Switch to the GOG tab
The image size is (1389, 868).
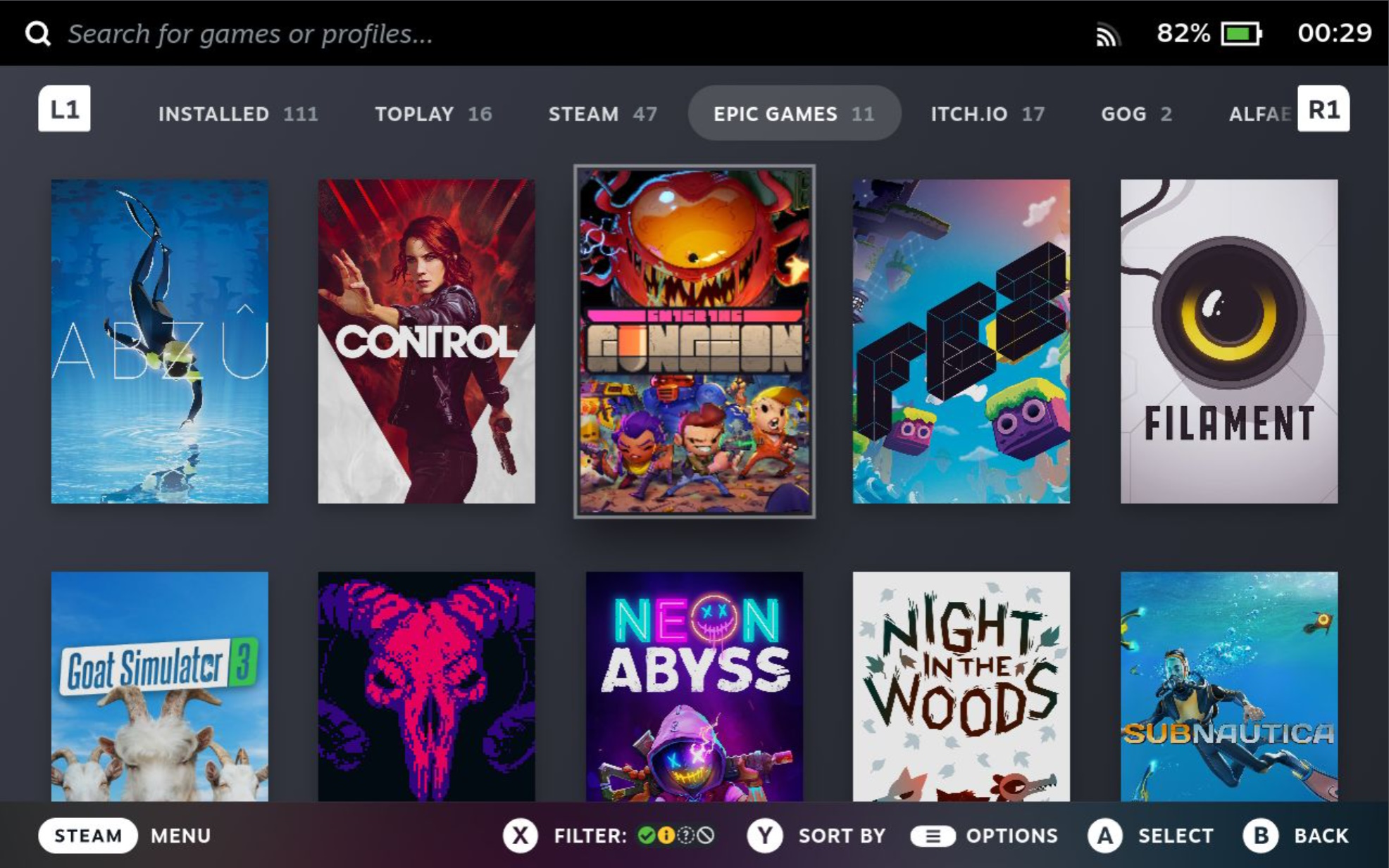(x=1136, y=114)
